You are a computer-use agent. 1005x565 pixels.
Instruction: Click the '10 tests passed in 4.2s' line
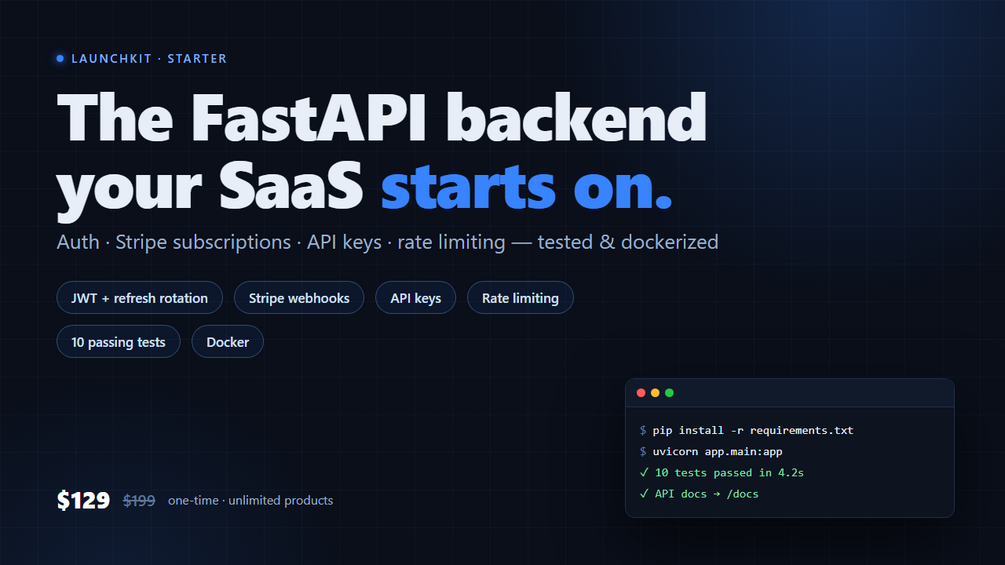coord(722,473)
